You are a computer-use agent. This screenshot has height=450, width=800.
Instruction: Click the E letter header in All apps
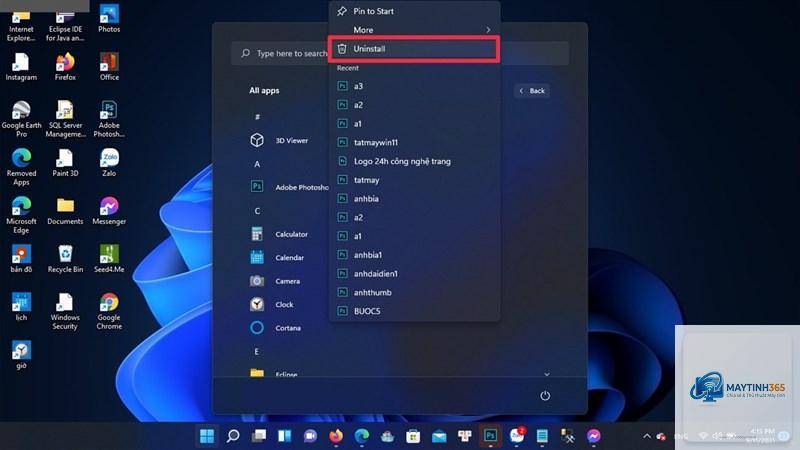click(x=257, y=352)
